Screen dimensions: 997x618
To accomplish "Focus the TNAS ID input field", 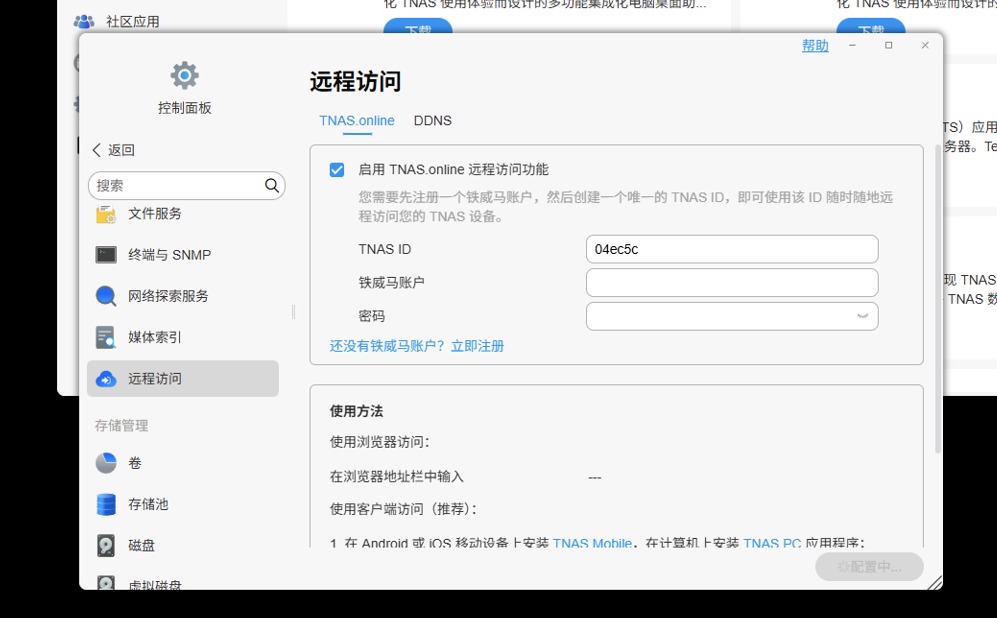I will click(732, 249).
